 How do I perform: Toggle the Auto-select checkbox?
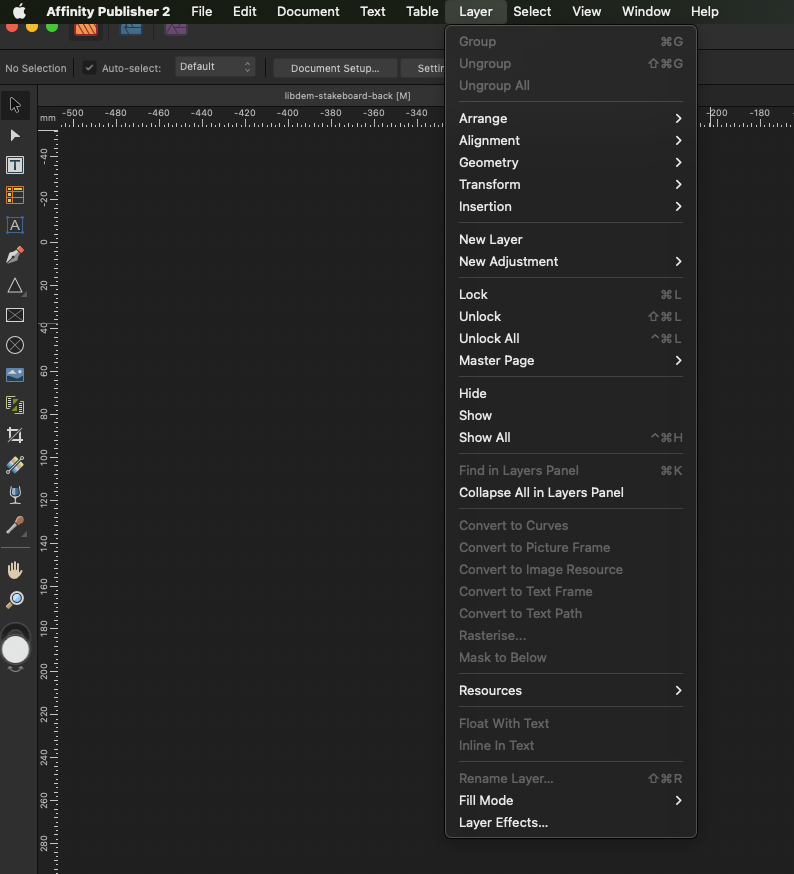[x=89, y=68]
